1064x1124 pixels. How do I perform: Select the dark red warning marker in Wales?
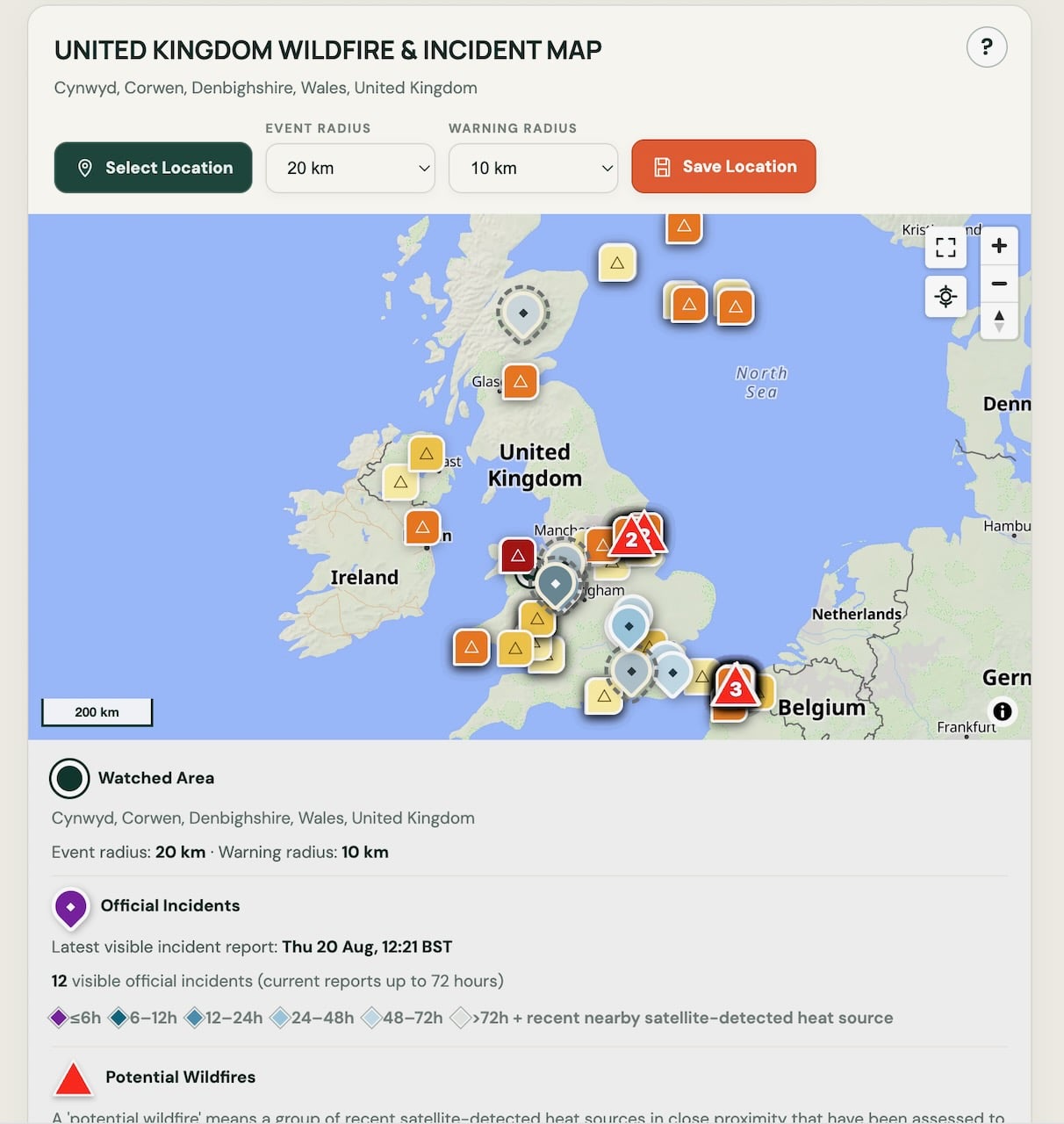click(x=518, y=555)
